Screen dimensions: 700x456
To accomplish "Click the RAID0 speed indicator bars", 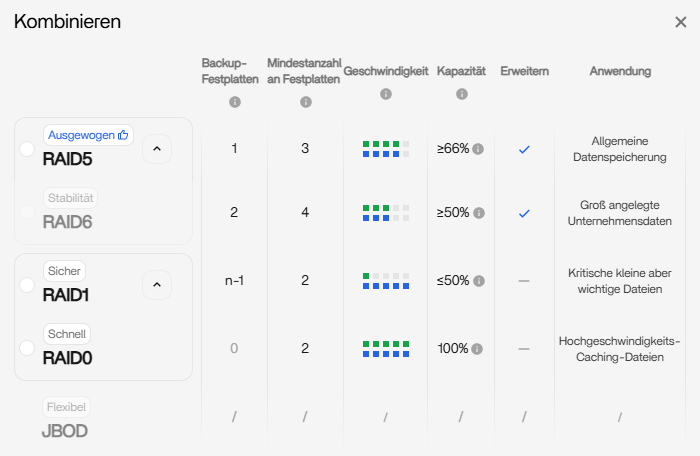I will point(385,349).
